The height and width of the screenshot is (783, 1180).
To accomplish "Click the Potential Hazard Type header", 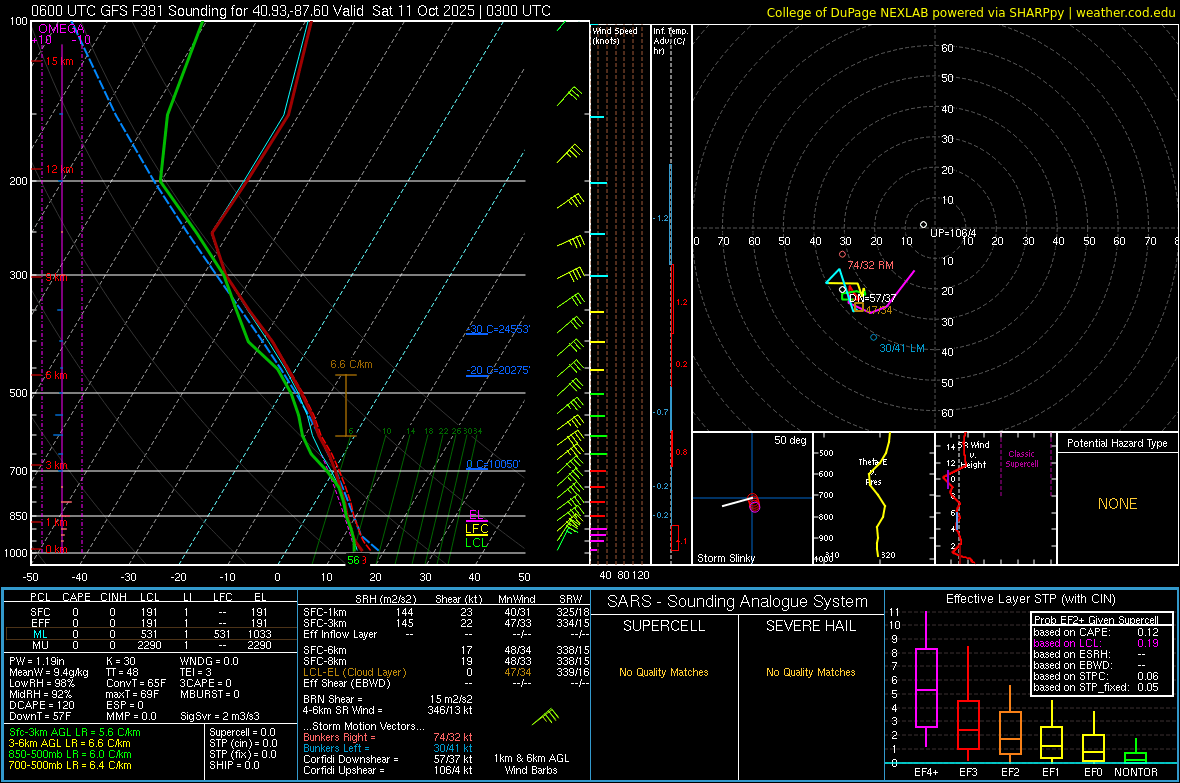I will pyautogui.click(x=1117, y=443).
